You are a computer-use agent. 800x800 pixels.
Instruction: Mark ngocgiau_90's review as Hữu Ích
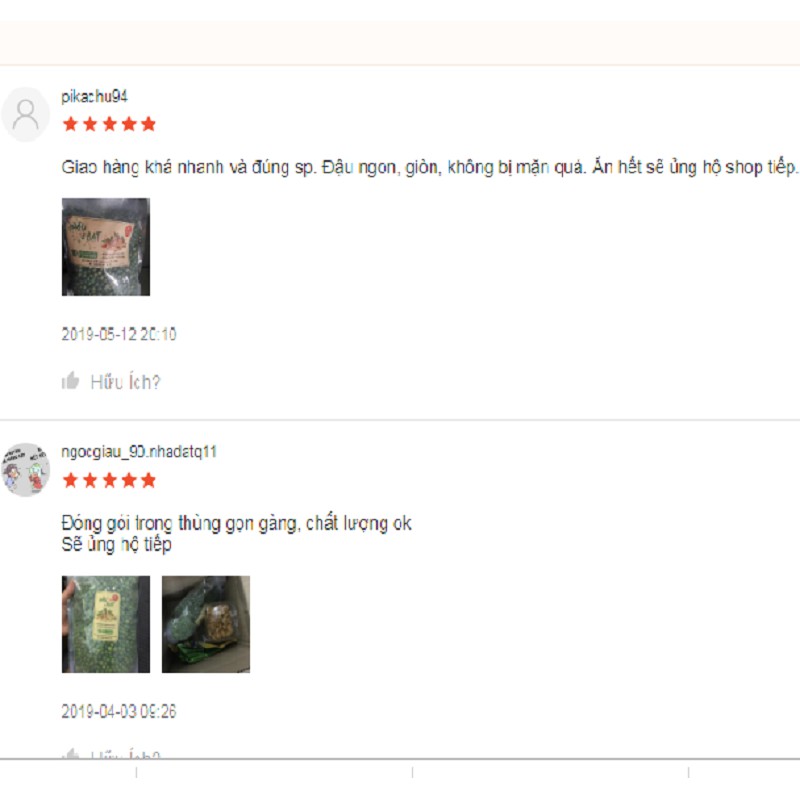point(125,755)
